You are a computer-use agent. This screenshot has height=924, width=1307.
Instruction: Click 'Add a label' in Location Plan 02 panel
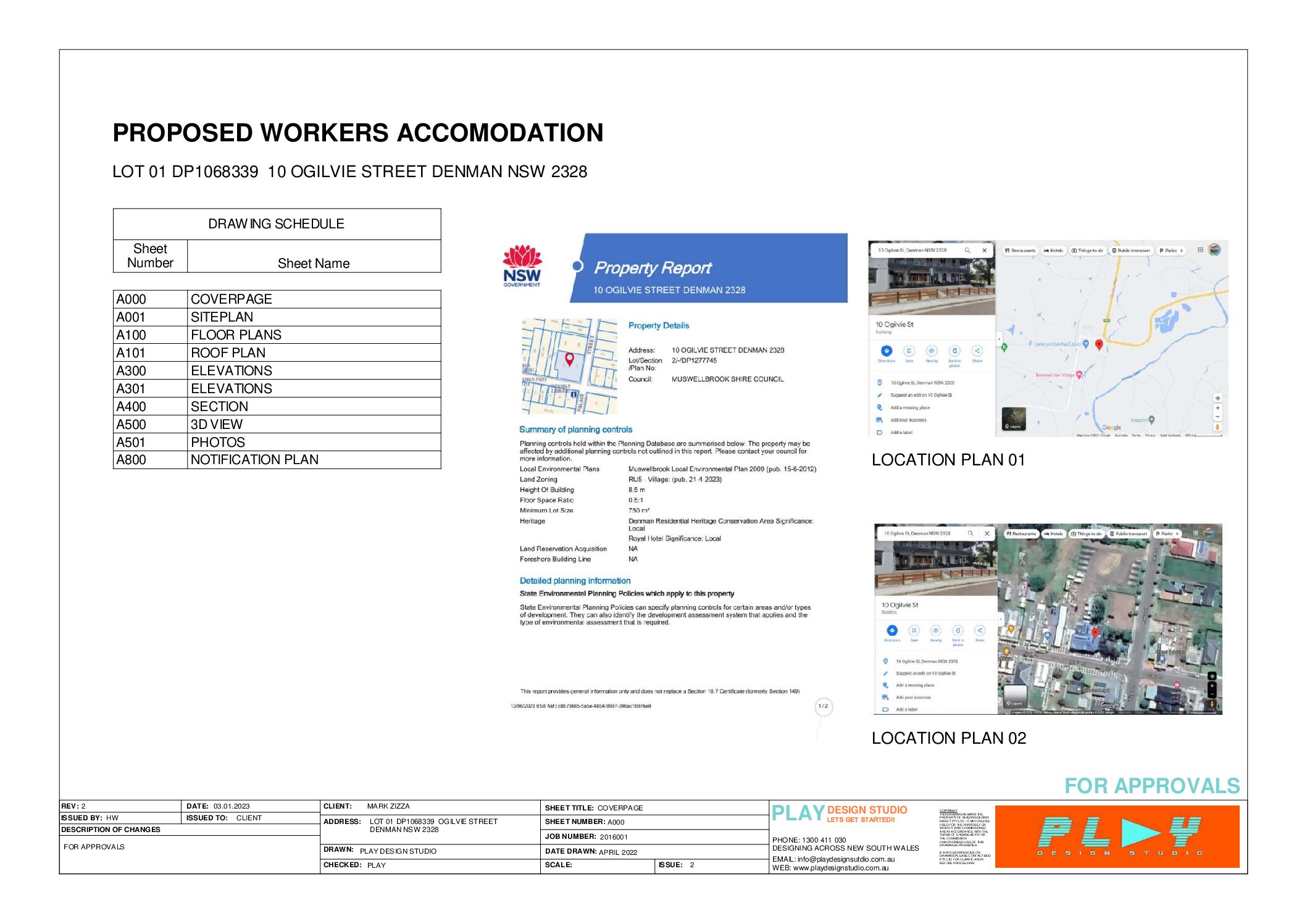tap(906, 709)
